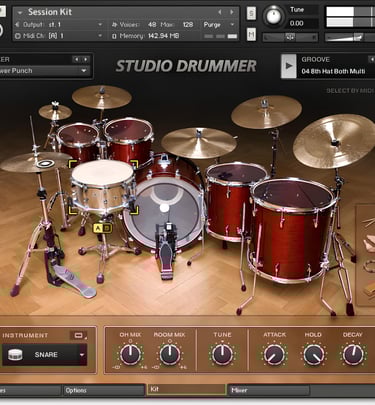
Task: Click the small view icon beside INSTRUMENT label
Action: (x=78, y=335)
